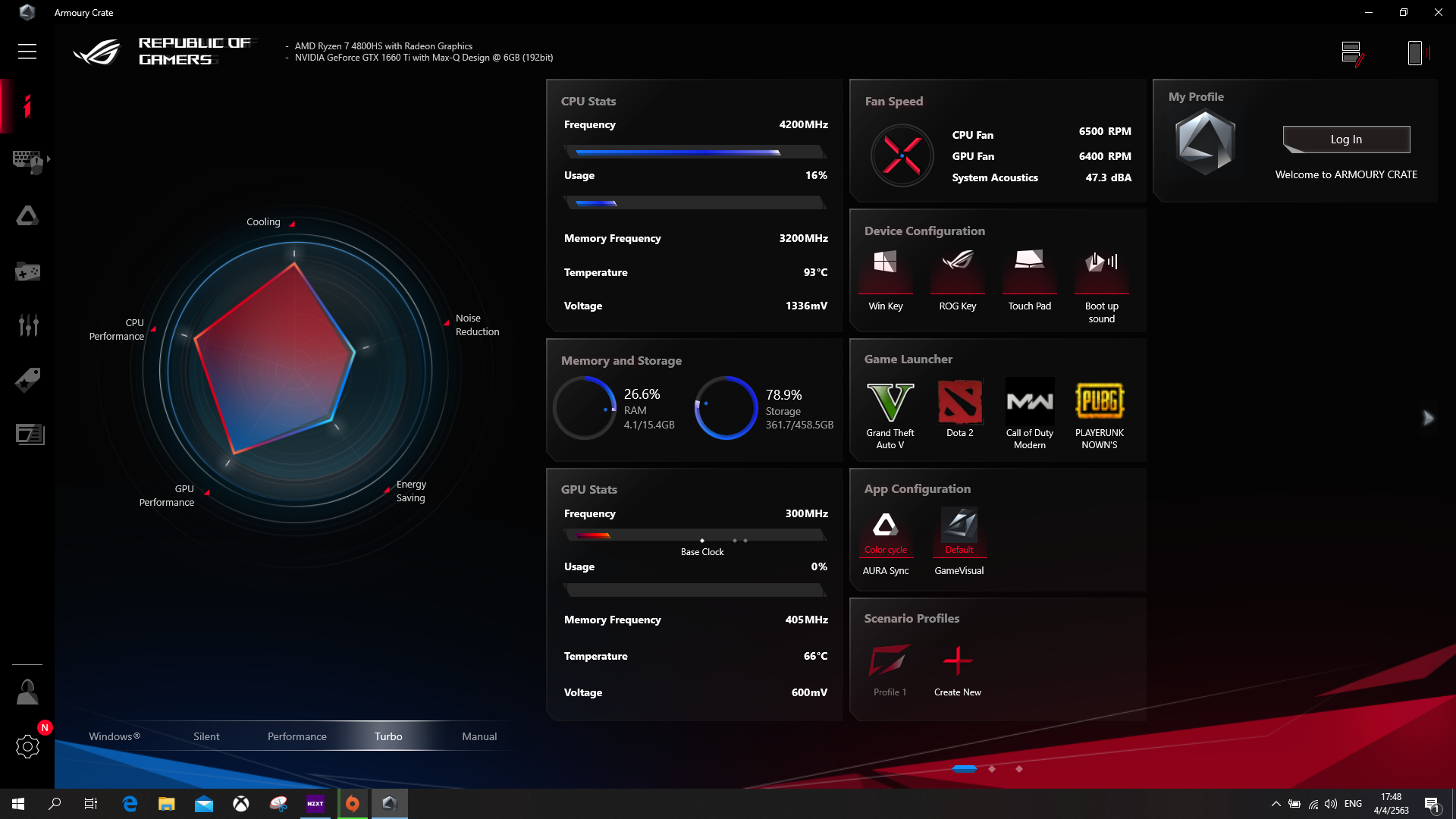Screen dimensions: 1456x819
Task: Click the Storage usage ring gauge
Action: pos(726,408)
